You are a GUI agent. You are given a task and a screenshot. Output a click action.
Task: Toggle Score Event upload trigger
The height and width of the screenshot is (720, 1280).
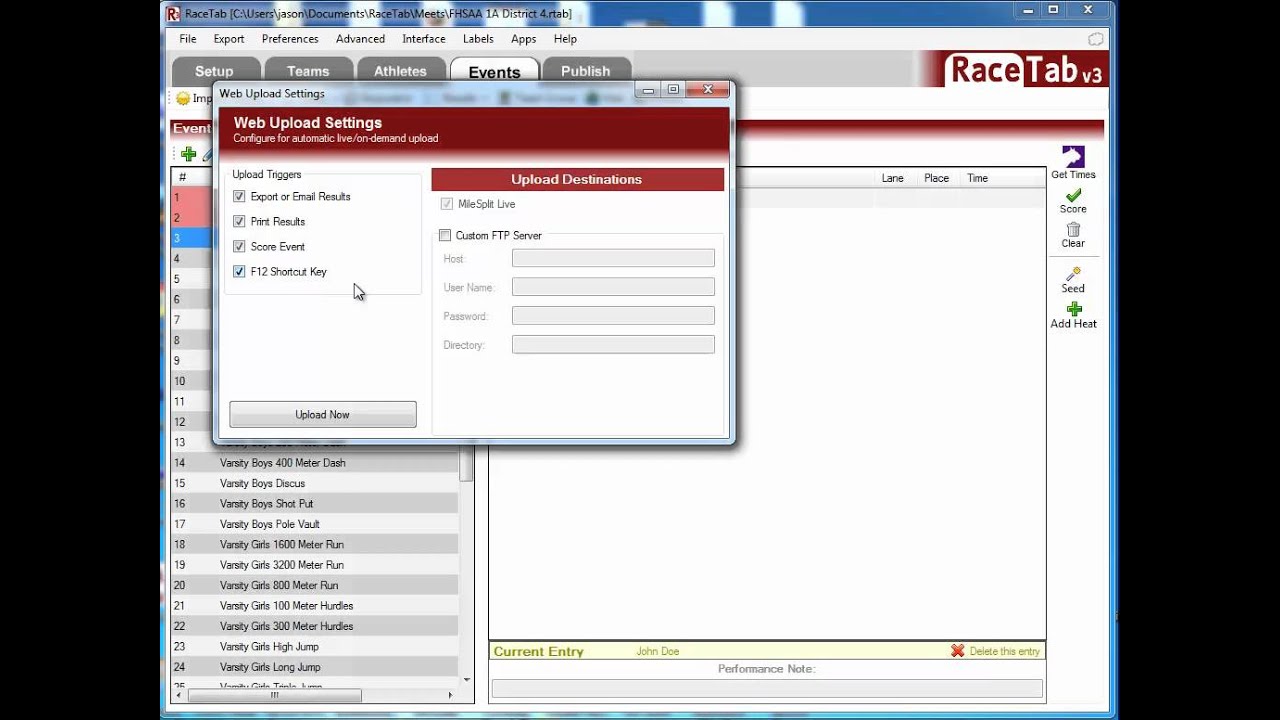click(239, 247)
